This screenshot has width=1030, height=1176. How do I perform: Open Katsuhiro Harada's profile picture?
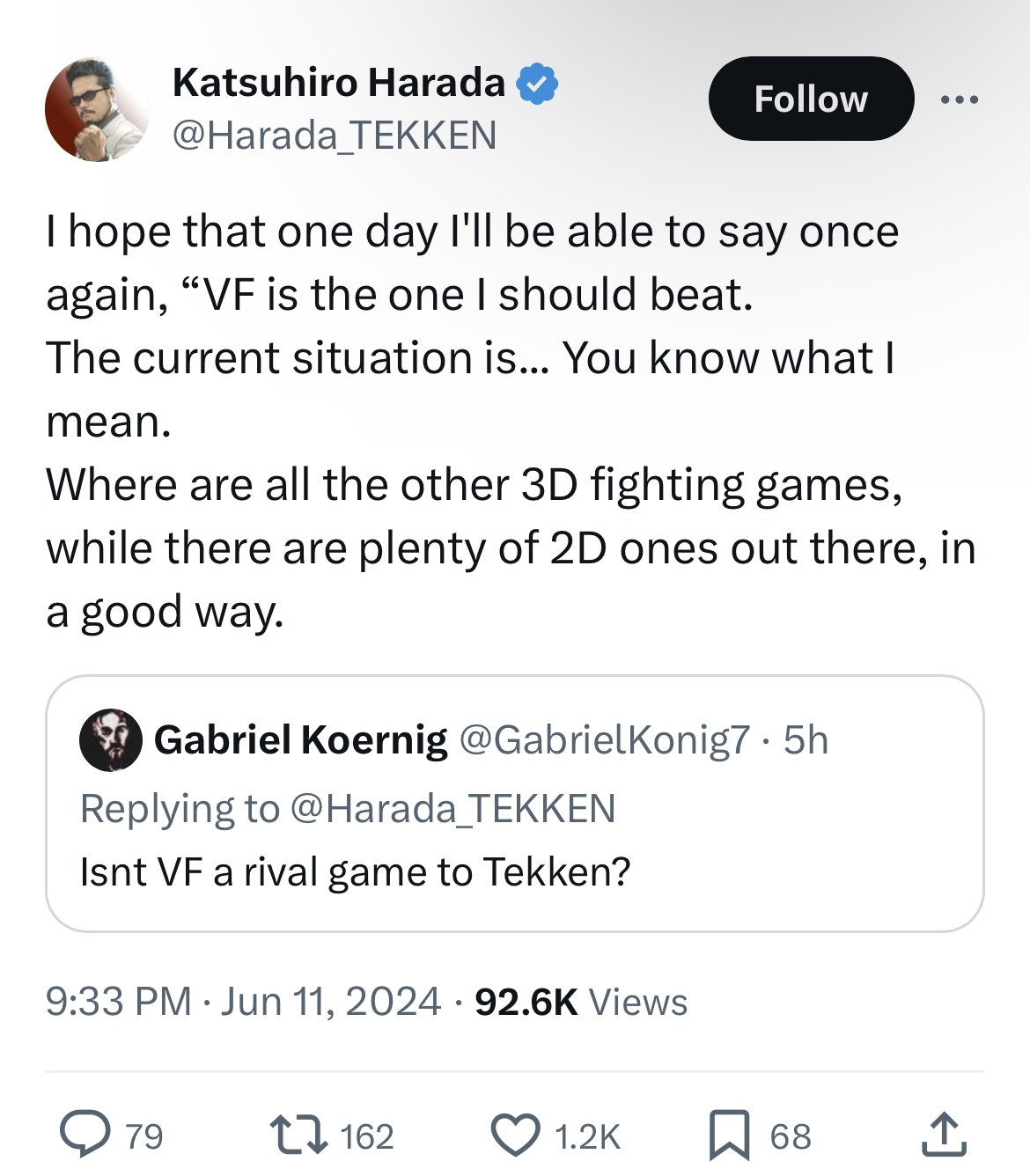coord(97,109)
